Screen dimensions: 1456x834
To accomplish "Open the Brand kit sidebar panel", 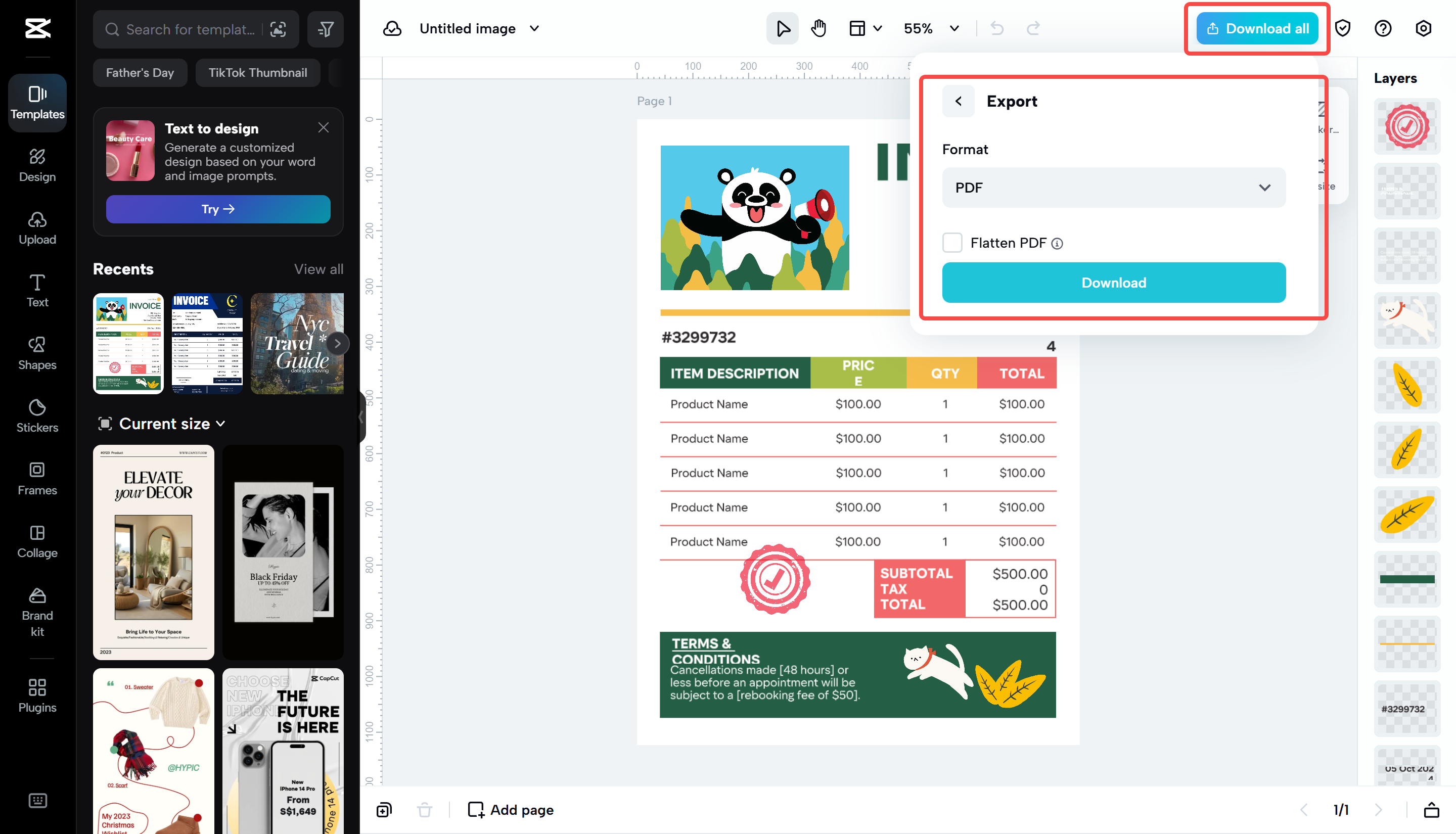I will click(x=37, y=612).
